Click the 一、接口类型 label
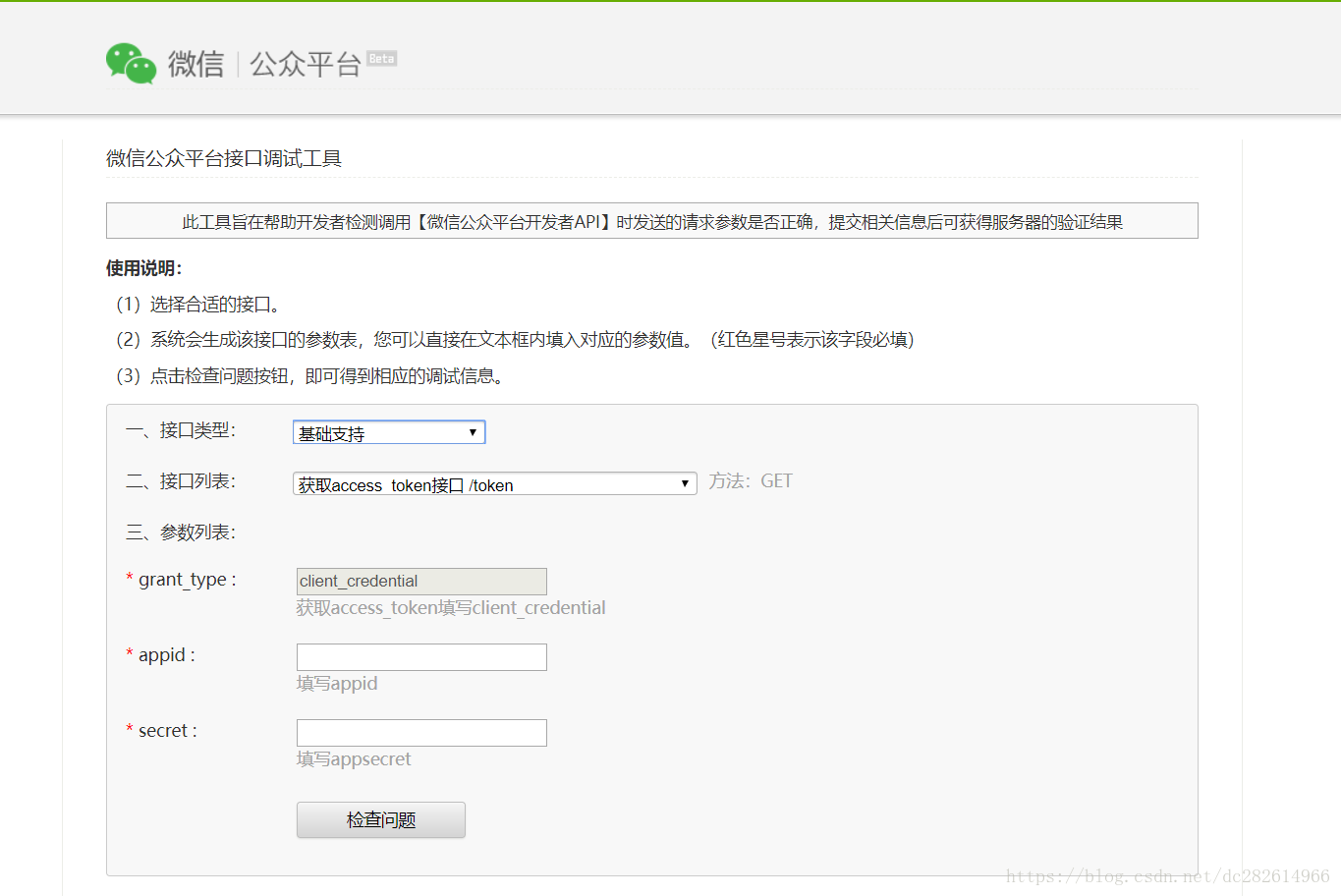The width and height of the screenshot is (1341, 896). [x=181, y=430]
